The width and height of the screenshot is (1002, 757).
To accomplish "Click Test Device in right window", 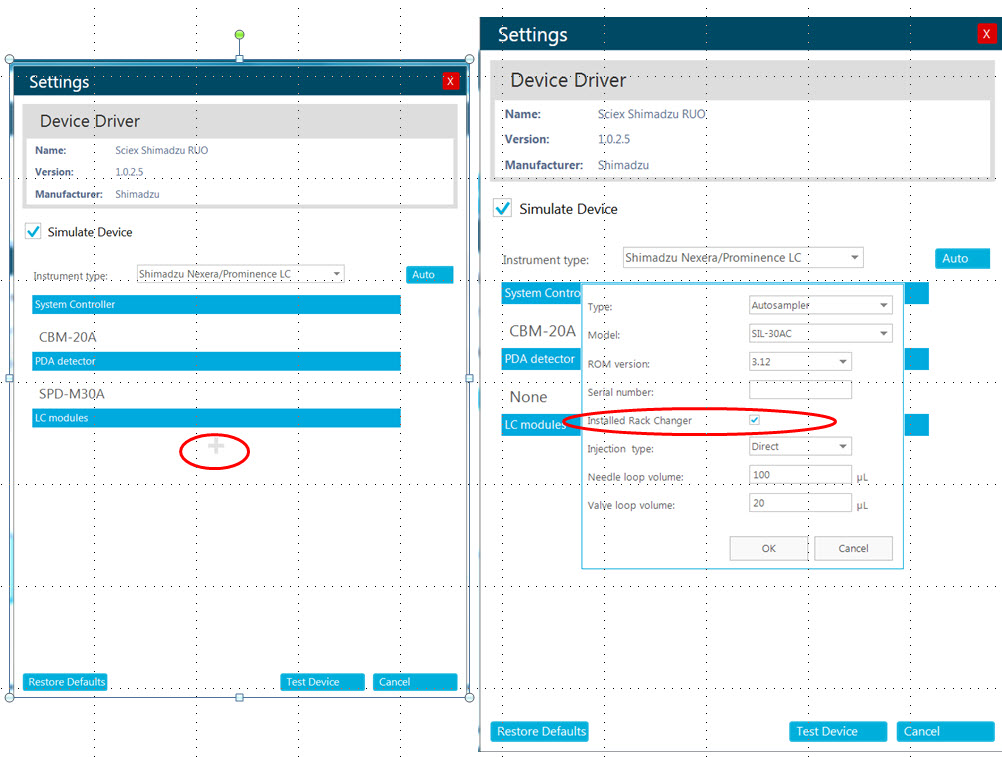I will 838,731.
